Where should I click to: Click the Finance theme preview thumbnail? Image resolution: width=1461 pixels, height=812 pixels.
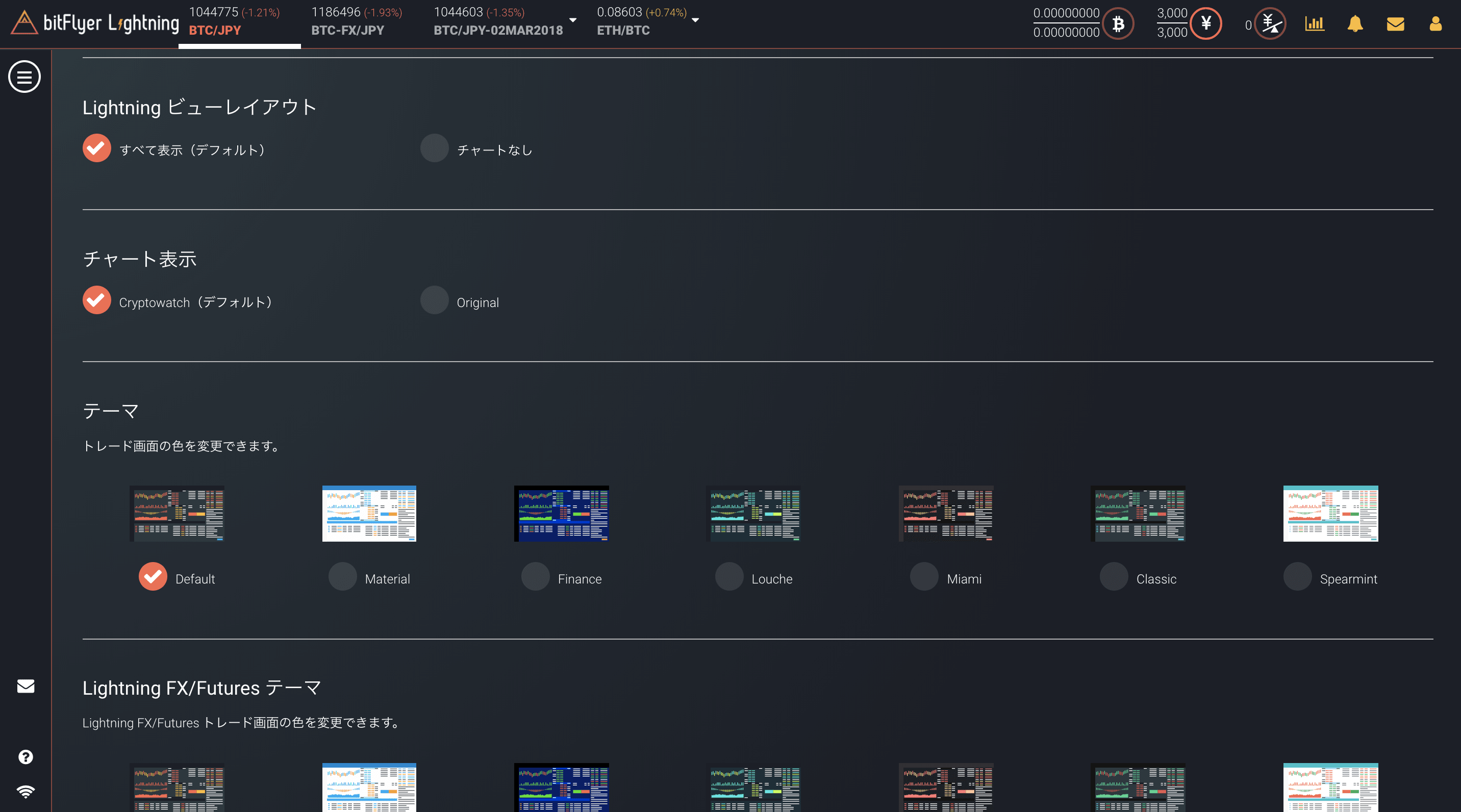click(562, 513)
